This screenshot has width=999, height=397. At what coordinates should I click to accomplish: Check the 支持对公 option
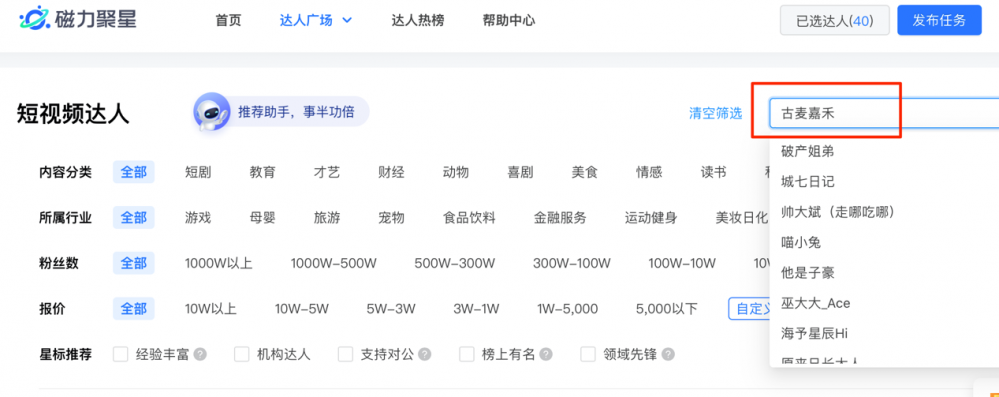point(345,354)
